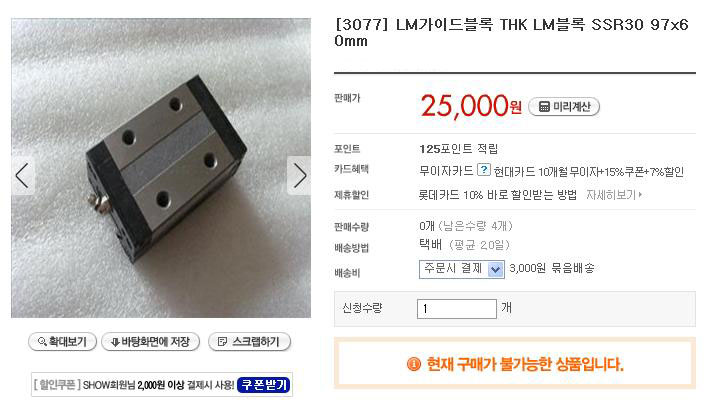Open the 주문시 결제 shipping fee dropdown
Viewport: 715px width, 406px height.
coord(461,269)
